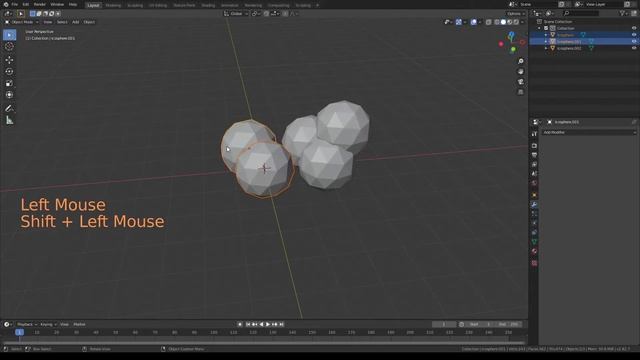640x360 pixels.
Task: Switch to Solid viewport shading
Action: (503, 22)
